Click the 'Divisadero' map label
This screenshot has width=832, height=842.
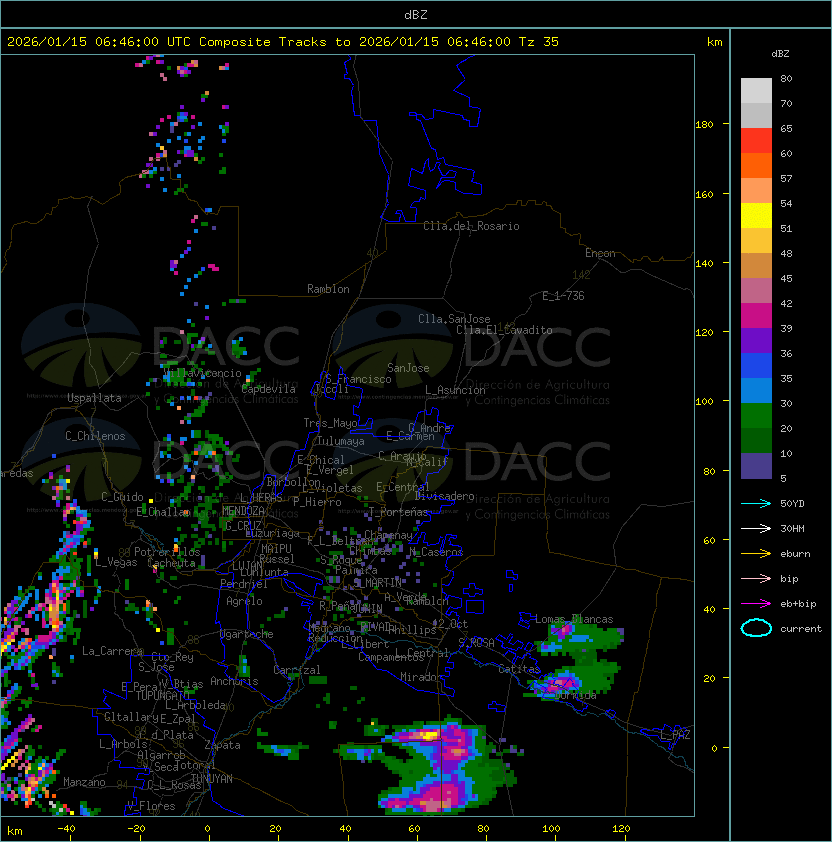tap(444, 496)
